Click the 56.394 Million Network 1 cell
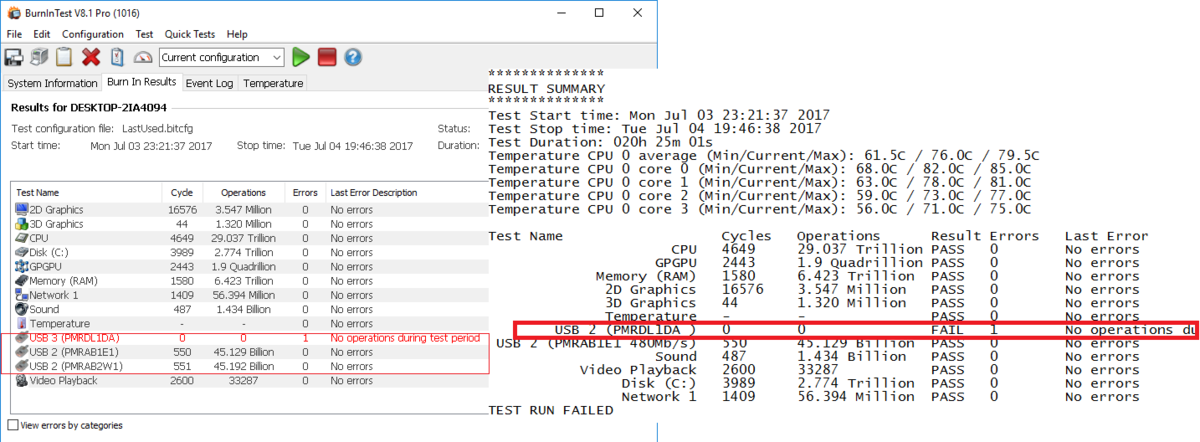Image resolution: width=1200 pixels, height=442 pixels. tap(243, 295)
